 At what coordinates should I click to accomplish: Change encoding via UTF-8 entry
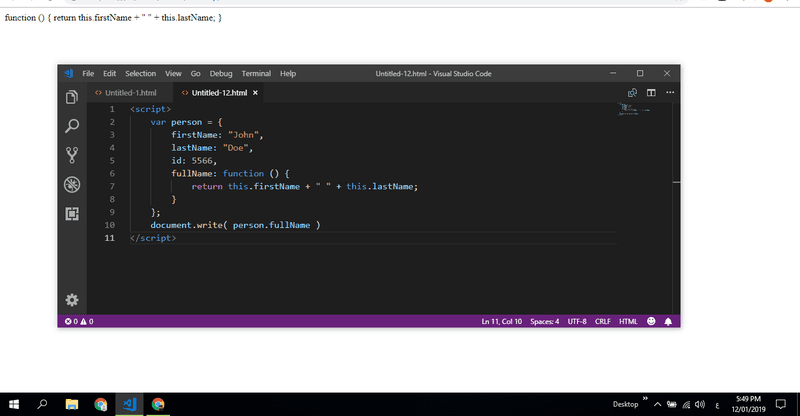point(577,321)
